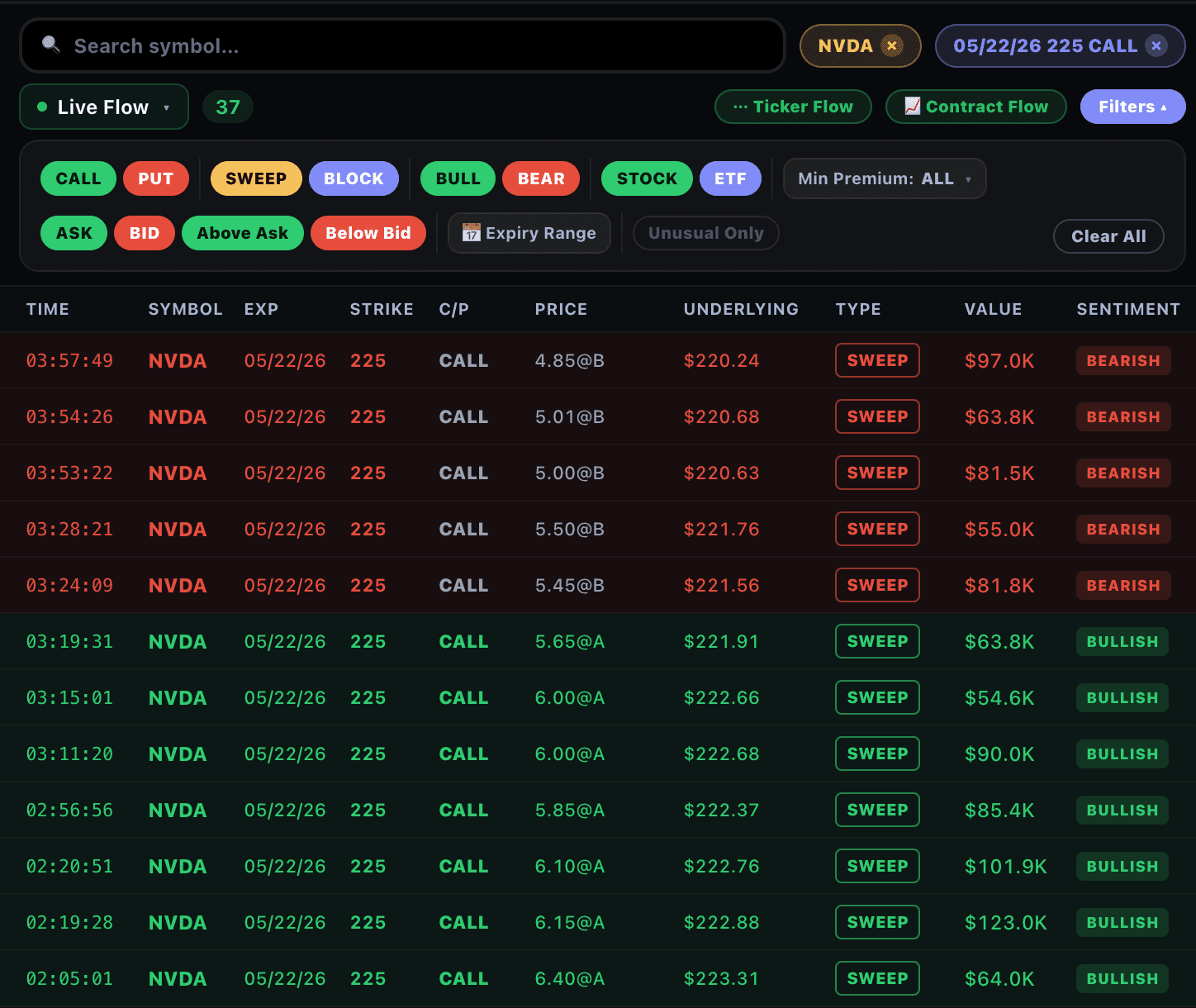Toggle the PUT filter
The width and height of the screenshot is (1196, 1008).
156,178
